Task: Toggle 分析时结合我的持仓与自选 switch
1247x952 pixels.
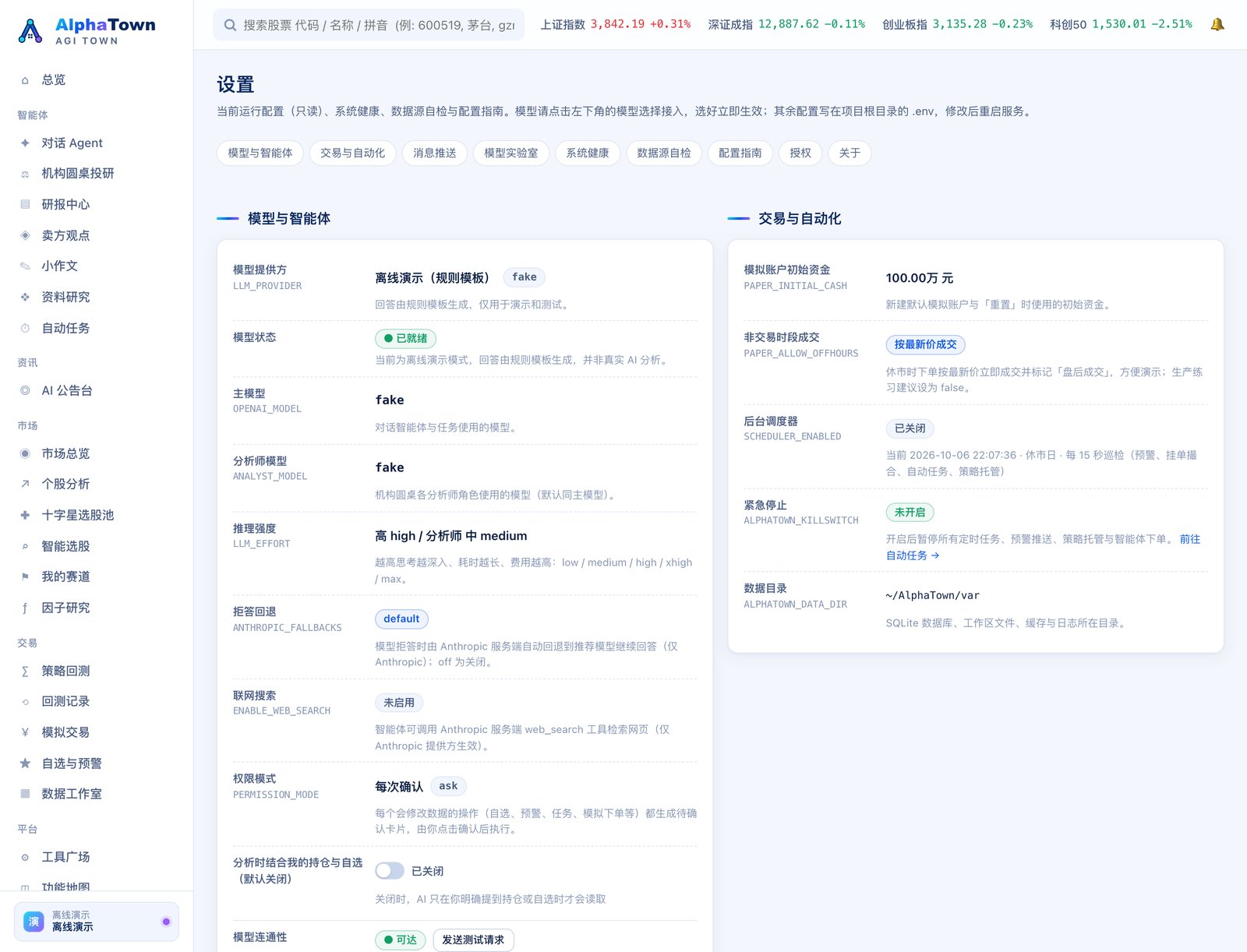Action: [x=390, y=871]
